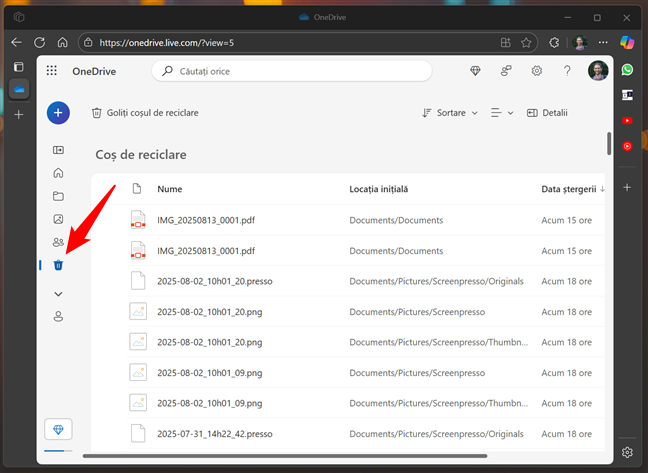Open Home in the OneDrive sidebar
The width and height of the screenshot is (648, 473).
pos(58,173)
